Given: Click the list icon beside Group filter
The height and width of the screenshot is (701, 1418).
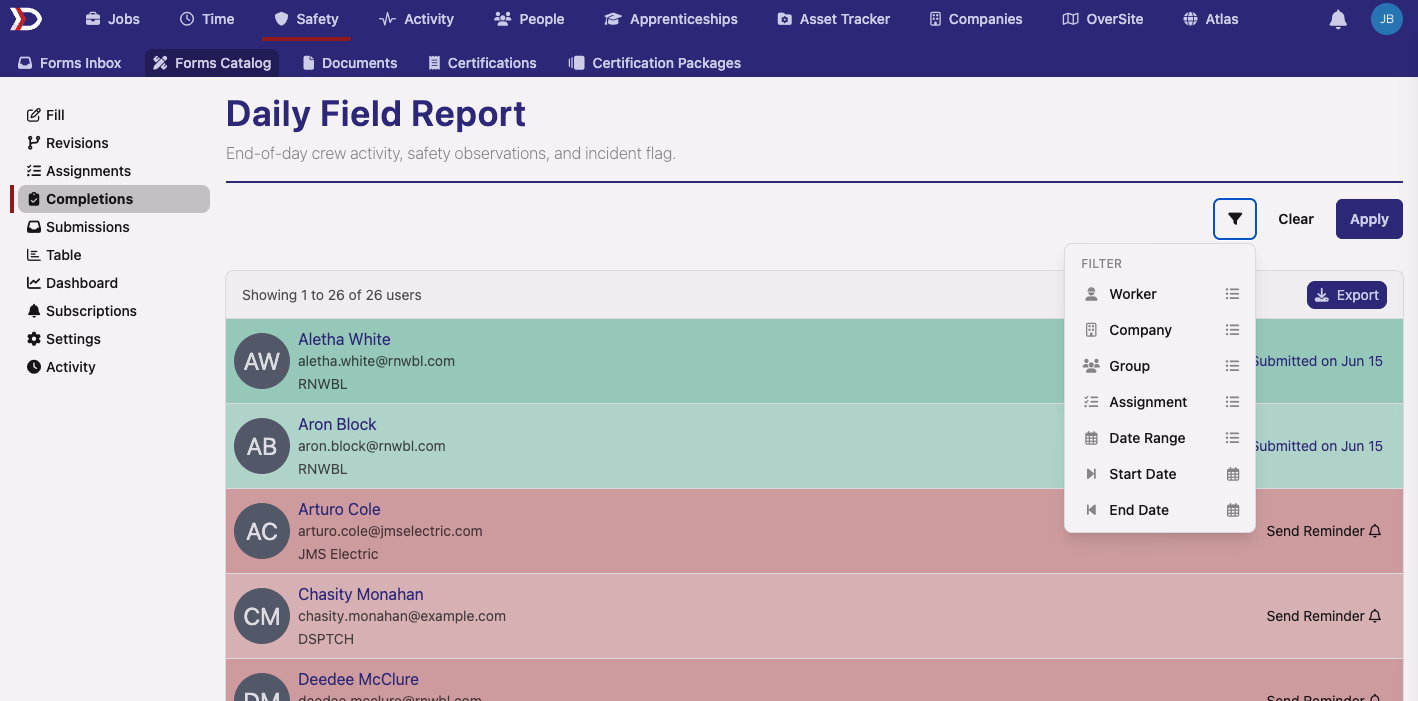Looking at the screenshot, I should point(1233,366).
